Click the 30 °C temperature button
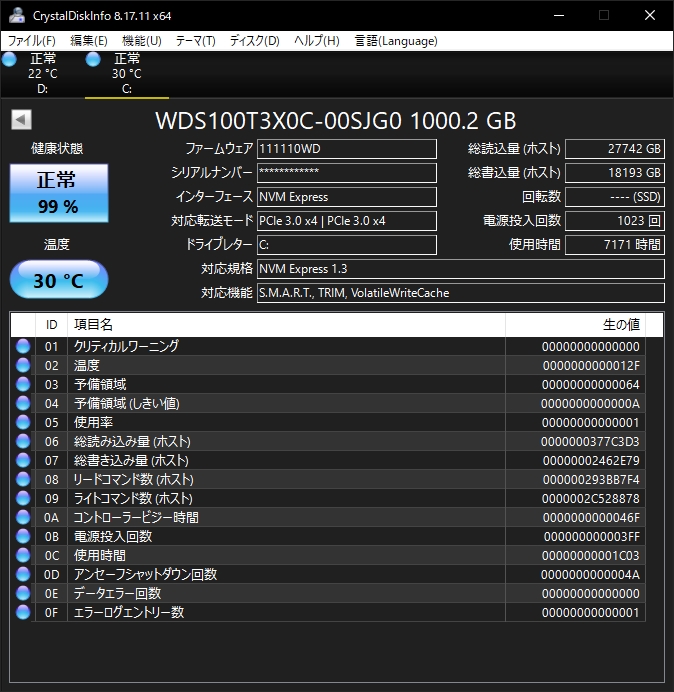Viewport: 674px width, 692px height. point(59,279)
